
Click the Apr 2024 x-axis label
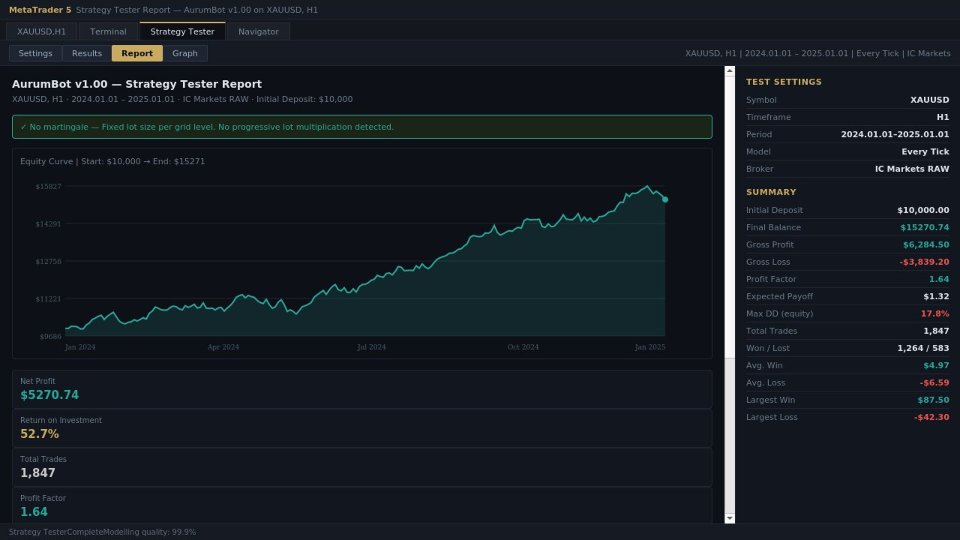point(223,347)
